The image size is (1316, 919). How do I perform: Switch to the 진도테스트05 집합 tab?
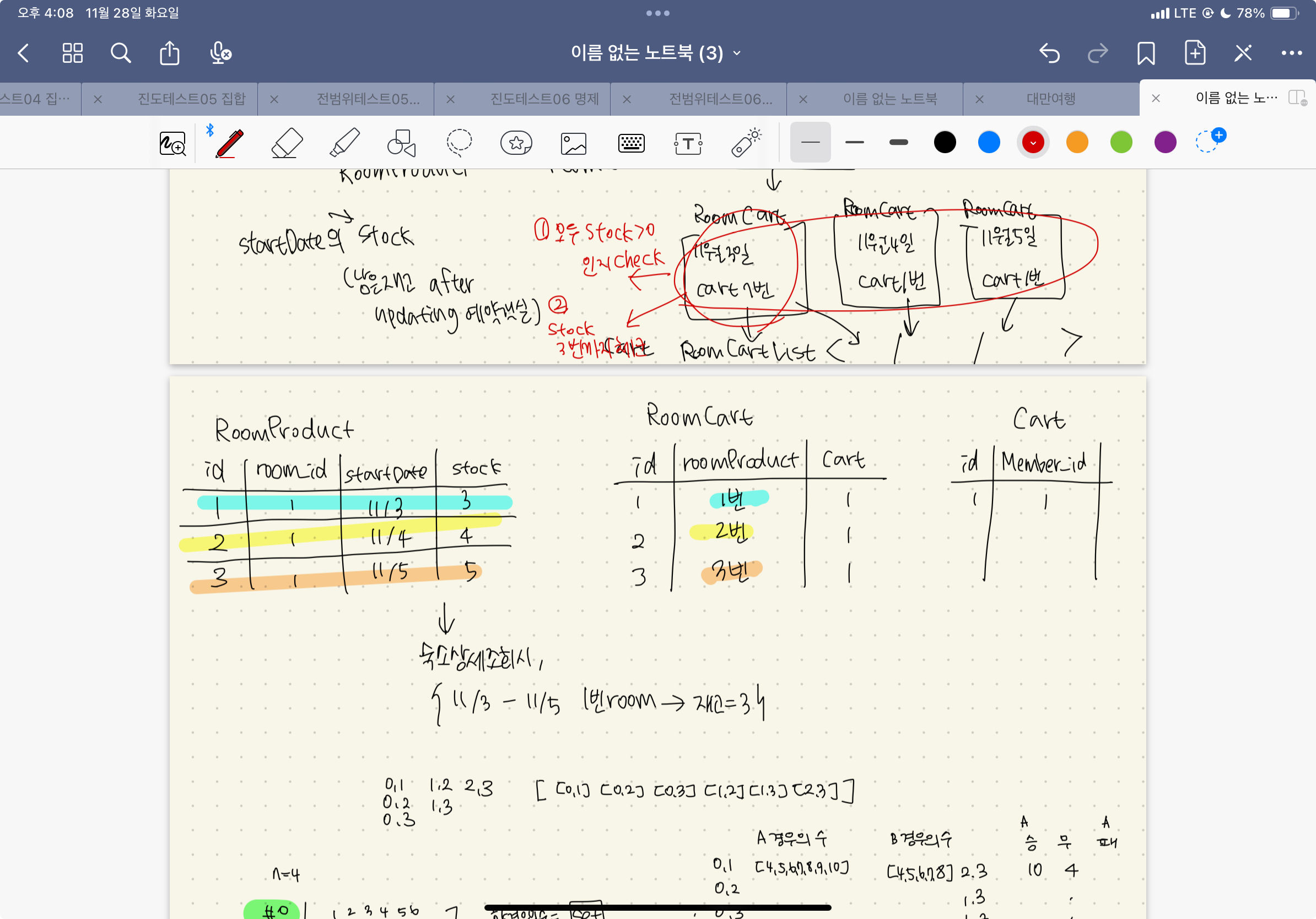click(x=191, y=99)
